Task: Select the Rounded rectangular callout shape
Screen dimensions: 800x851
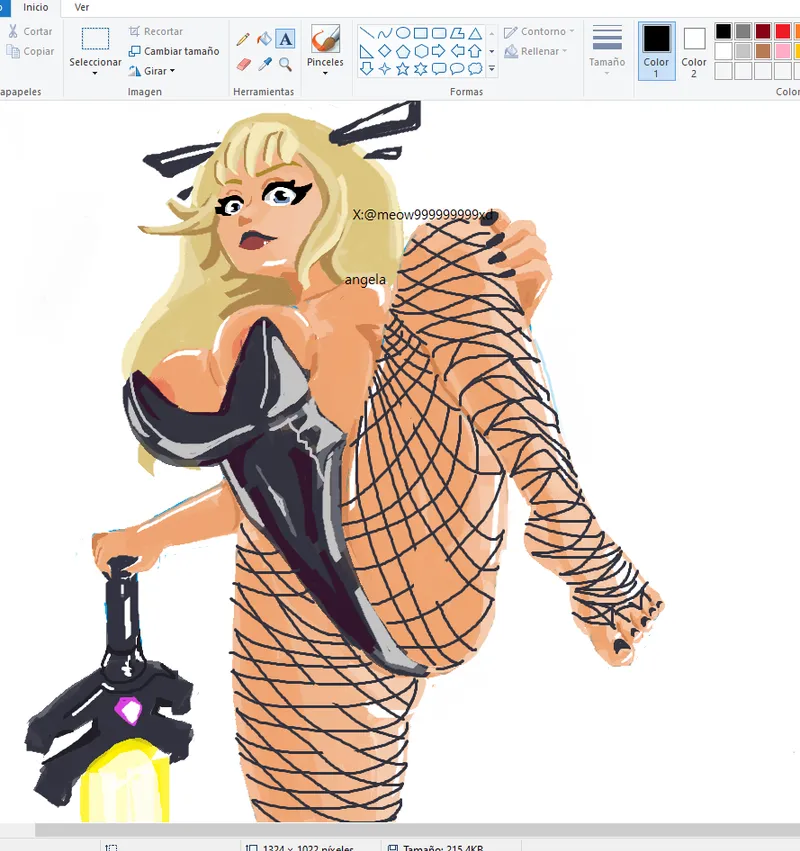Action: [x=439, y=69]
